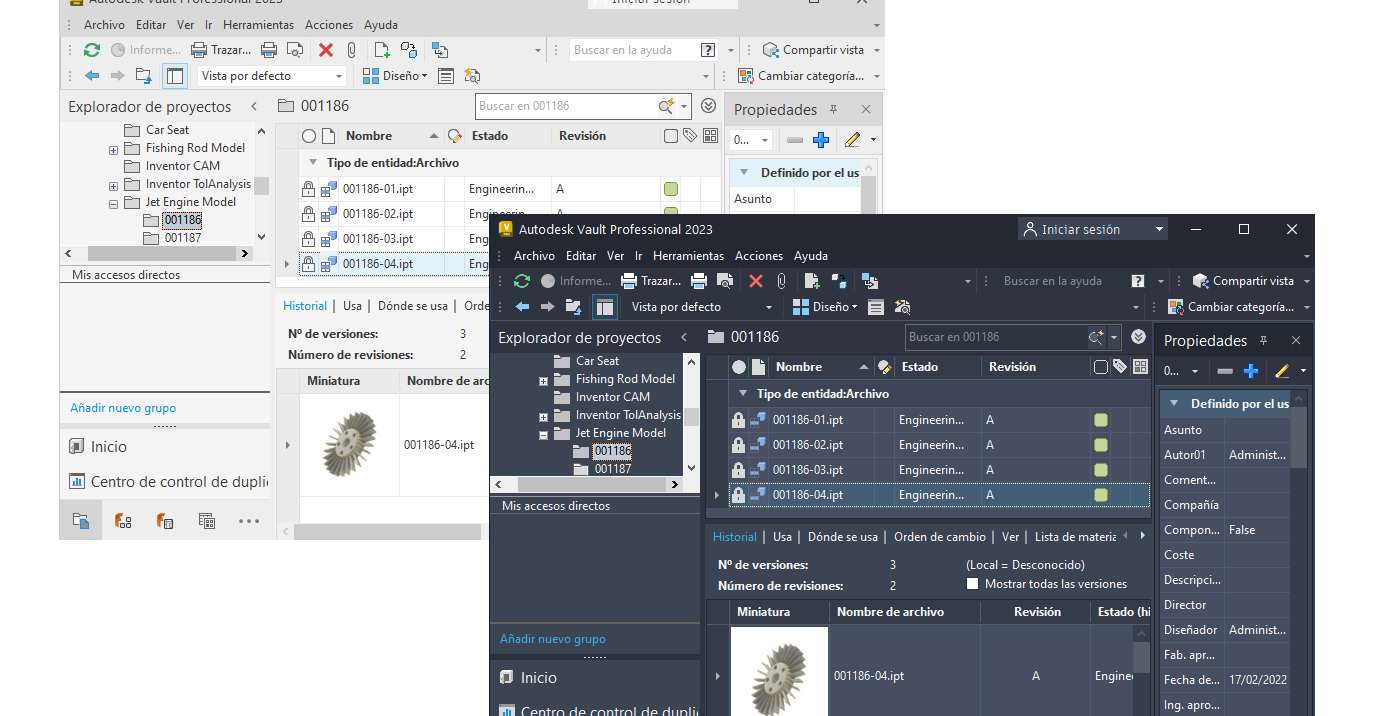Click the red X delete icon in the light window
This screenshot has width=1383, height=716.
(x=326, y=50)
